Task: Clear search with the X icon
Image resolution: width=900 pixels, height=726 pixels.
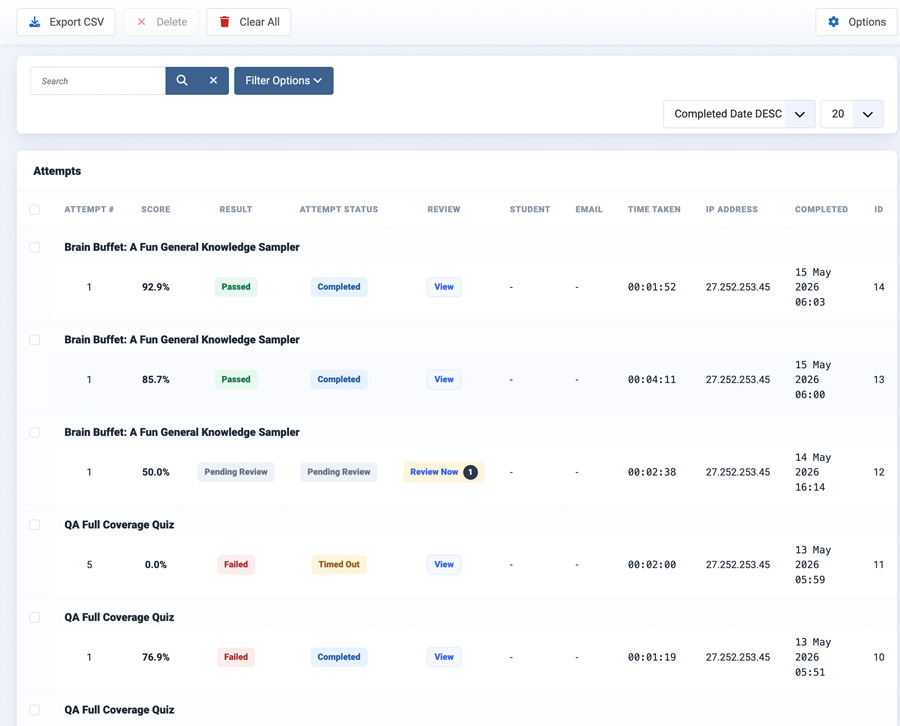Action: tap(214, 80)
